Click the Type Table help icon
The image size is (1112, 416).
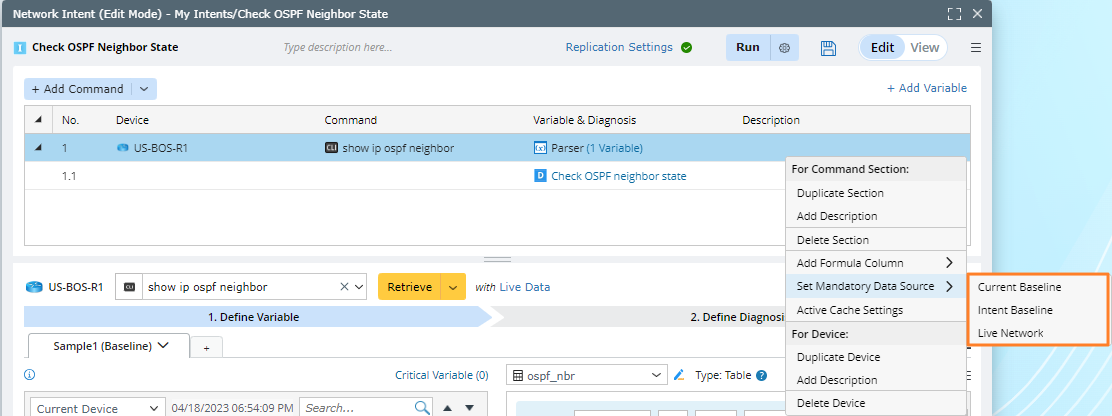click(762, 376)
